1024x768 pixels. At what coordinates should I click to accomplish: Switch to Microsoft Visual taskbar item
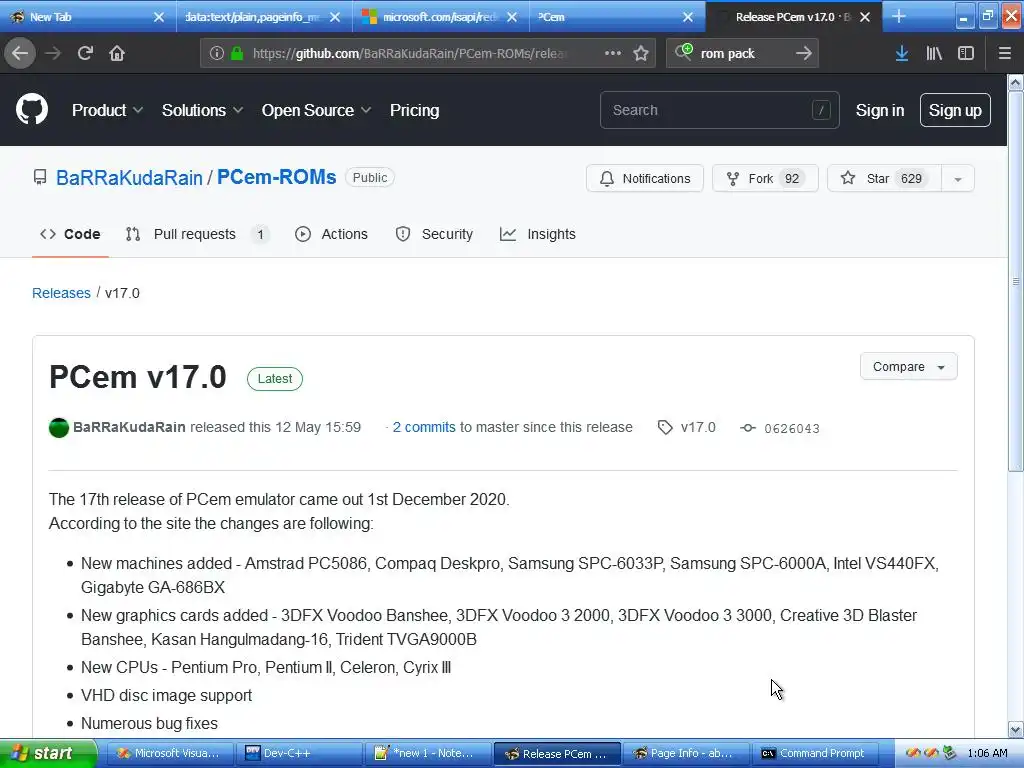pos(168,753)
